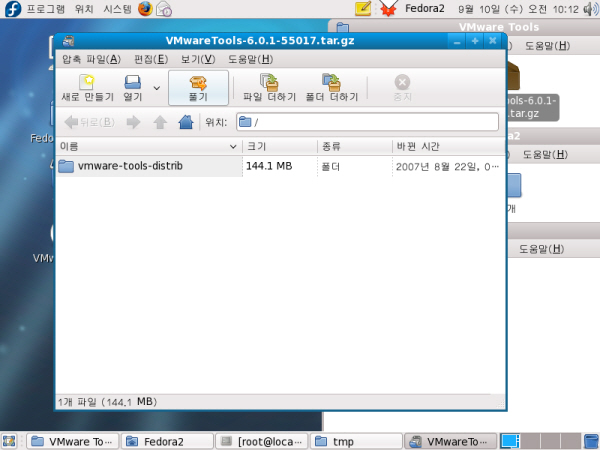Switch to Fedora2 taskbar button
Image resolution: width=600 pixels, height=450 pixels.
[x=167, y=442]
